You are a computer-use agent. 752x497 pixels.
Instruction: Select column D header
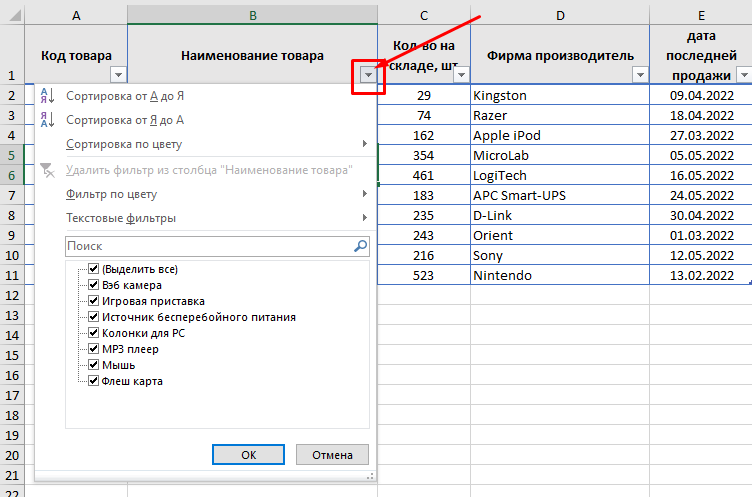(560, 16)
